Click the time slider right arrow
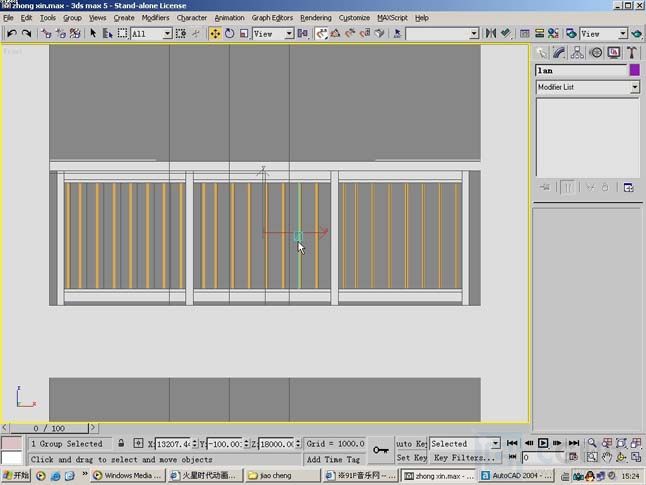 [x=93, y=428]
